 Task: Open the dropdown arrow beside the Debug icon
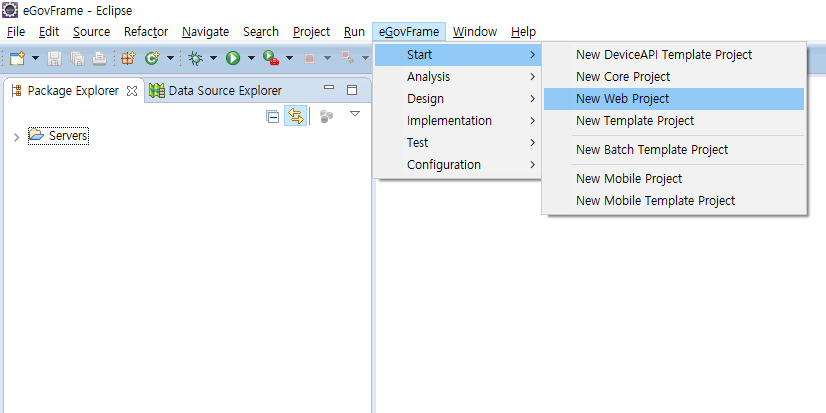point(213,59)
